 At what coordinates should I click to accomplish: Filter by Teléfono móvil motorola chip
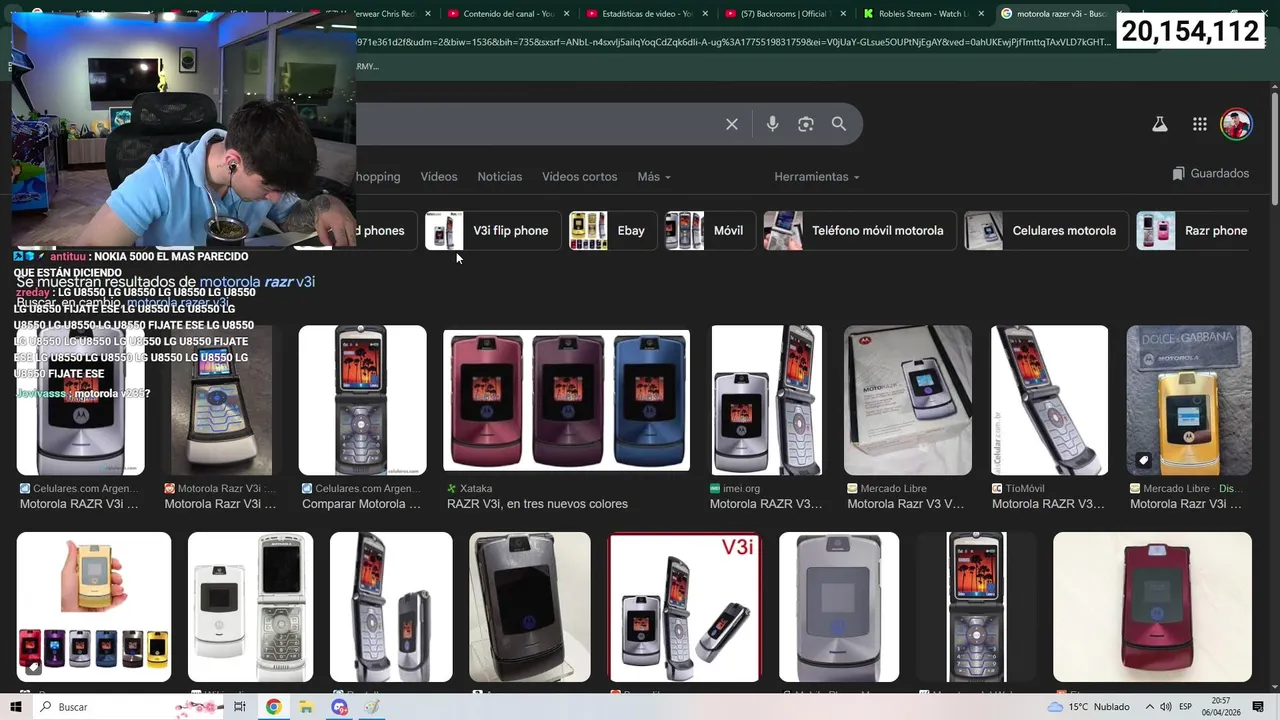tap(859, 230)
